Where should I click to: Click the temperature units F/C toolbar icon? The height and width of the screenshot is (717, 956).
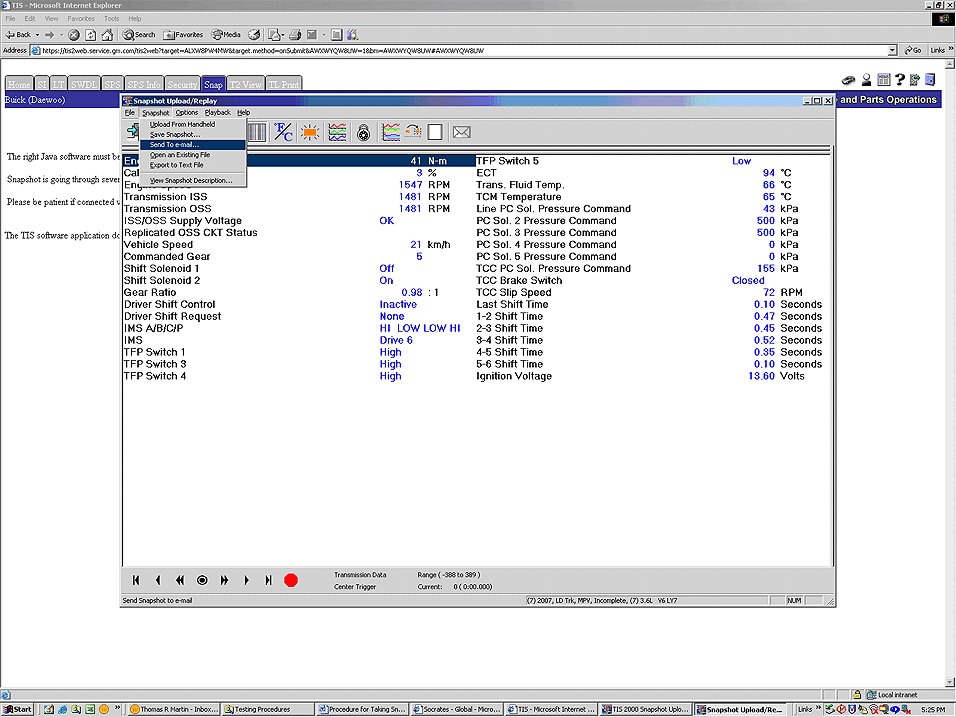[x=284, y=132]
